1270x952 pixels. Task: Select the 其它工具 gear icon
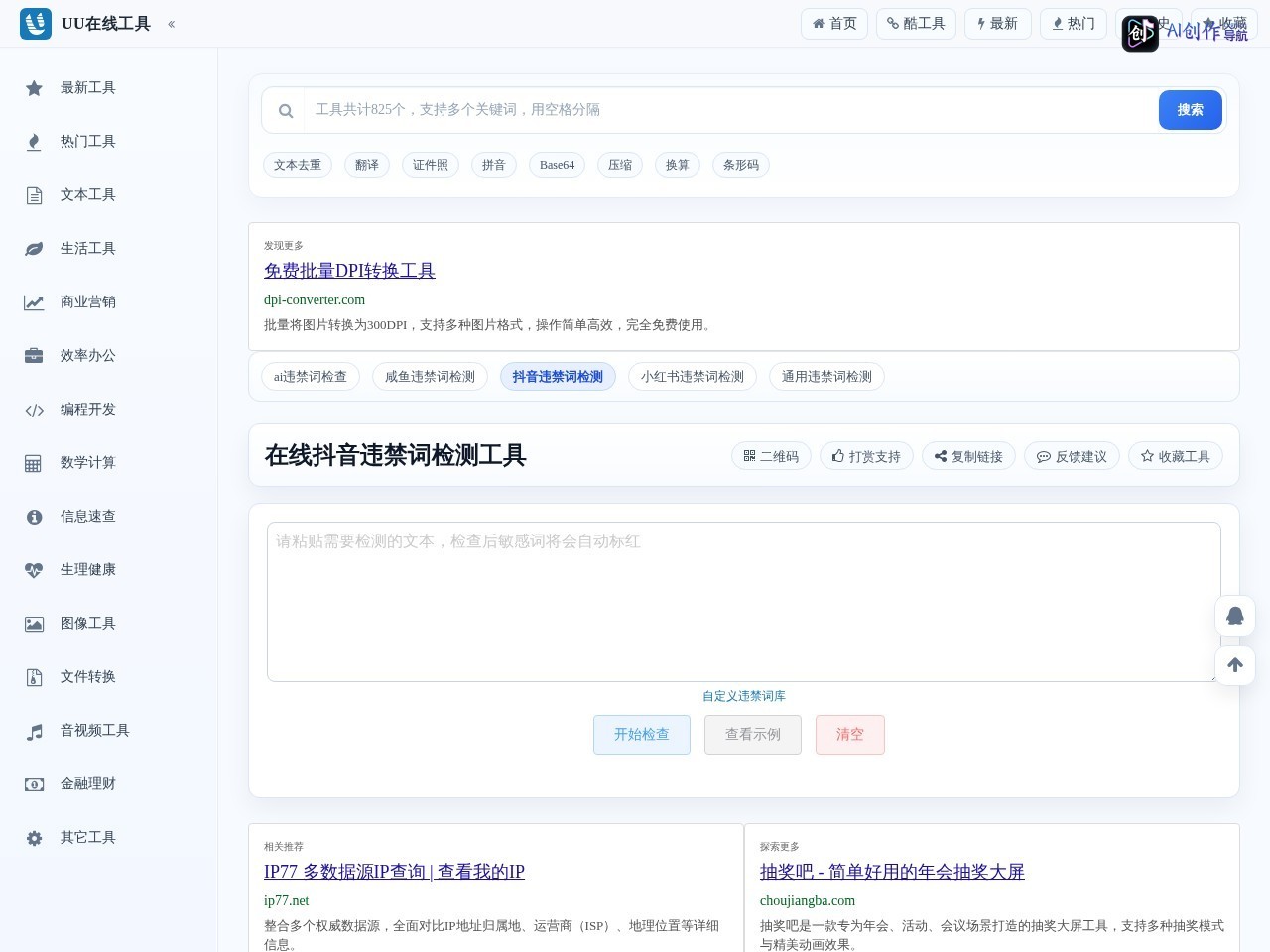point(34,838)
